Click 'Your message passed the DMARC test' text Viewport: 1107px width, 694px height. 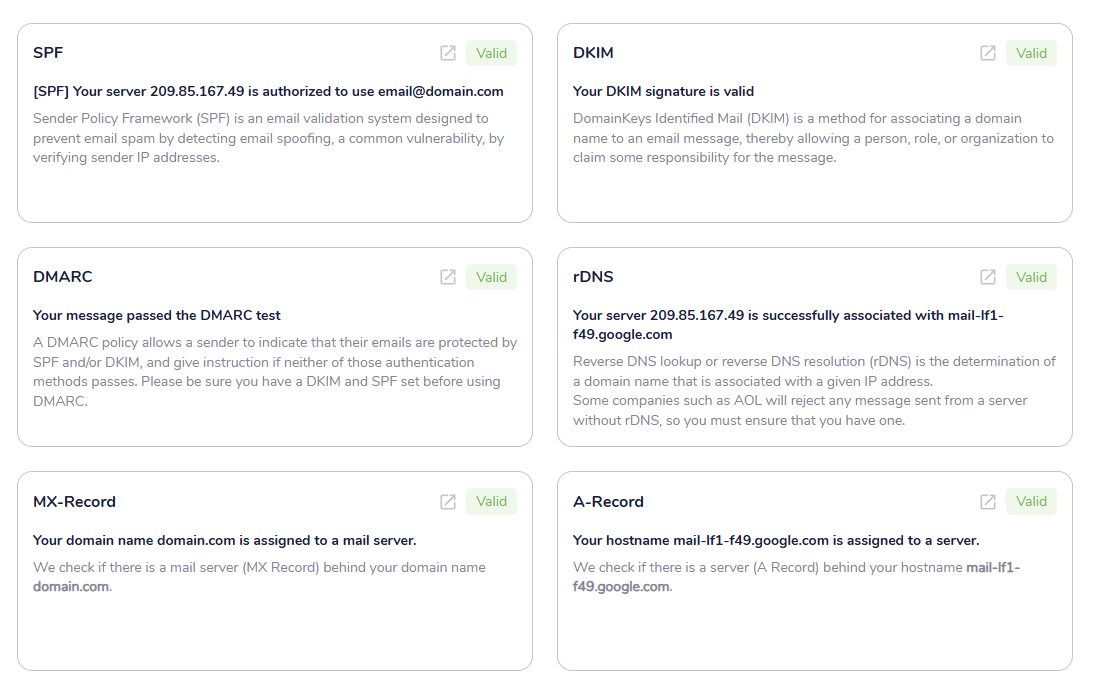coord(157,315)
